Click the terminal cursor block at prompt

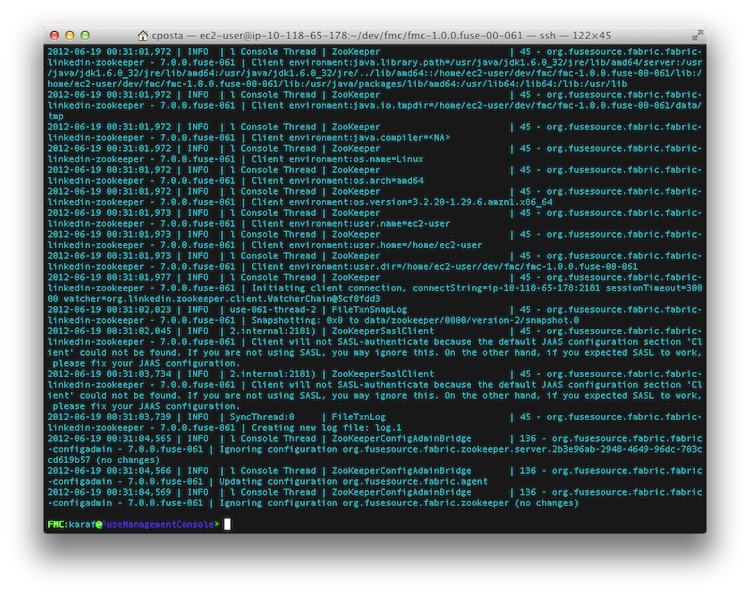[227, 524]
